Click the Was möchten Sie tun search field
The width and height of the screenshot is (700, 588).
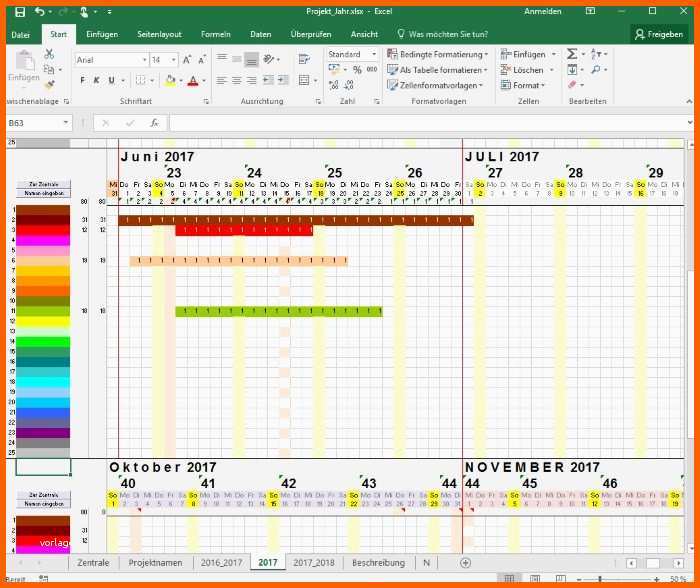click(443, 34)
